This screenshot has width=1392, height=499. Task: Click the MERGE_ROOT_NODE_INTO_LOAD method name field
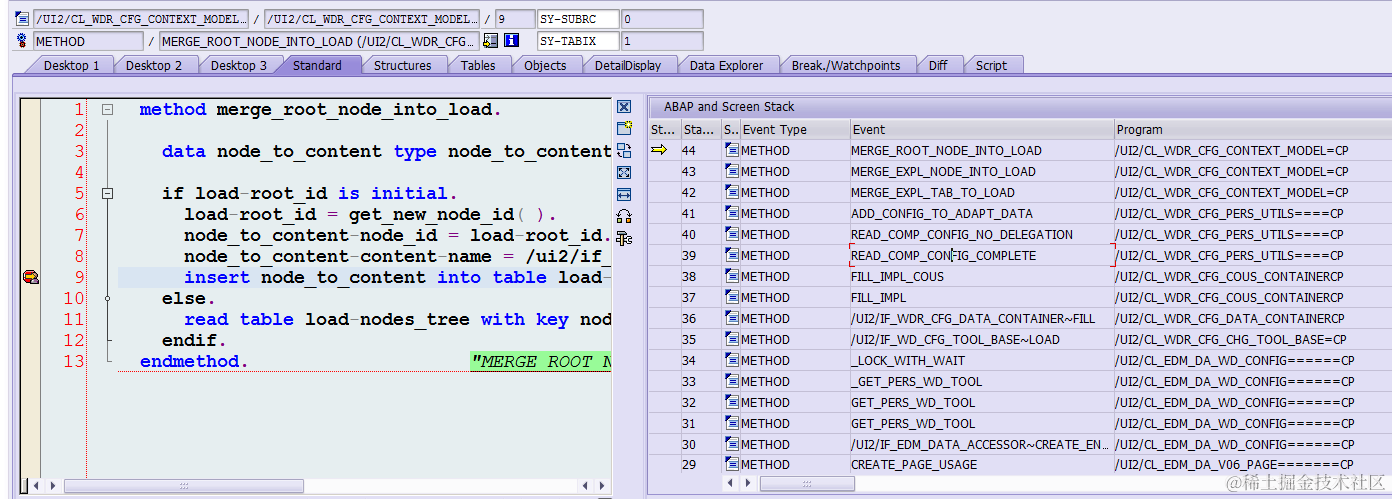point(319,41)
